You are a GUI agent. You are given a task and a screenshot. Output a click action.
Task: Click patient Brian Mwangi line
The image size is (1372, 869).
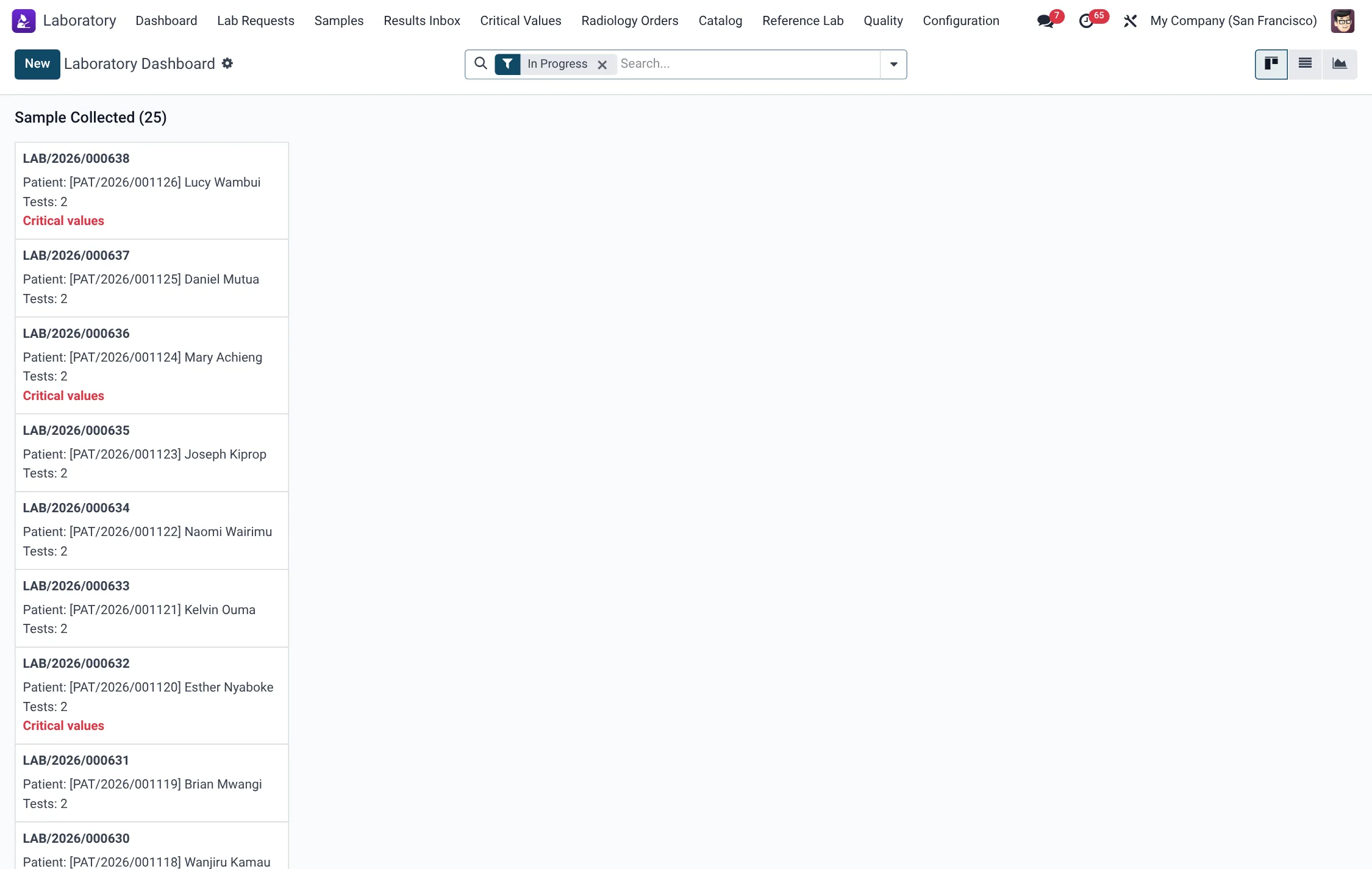(x=142, y=784)
